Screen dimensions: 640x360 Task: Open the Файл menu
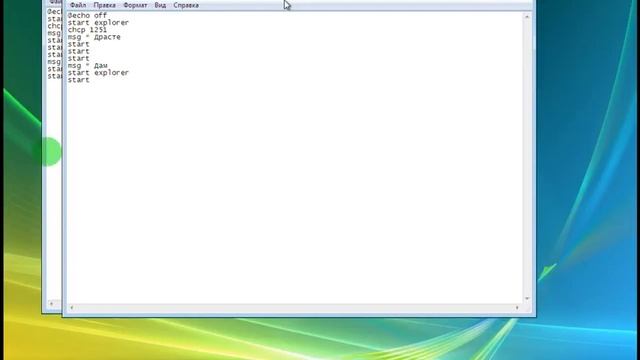[x=78, y=5]
